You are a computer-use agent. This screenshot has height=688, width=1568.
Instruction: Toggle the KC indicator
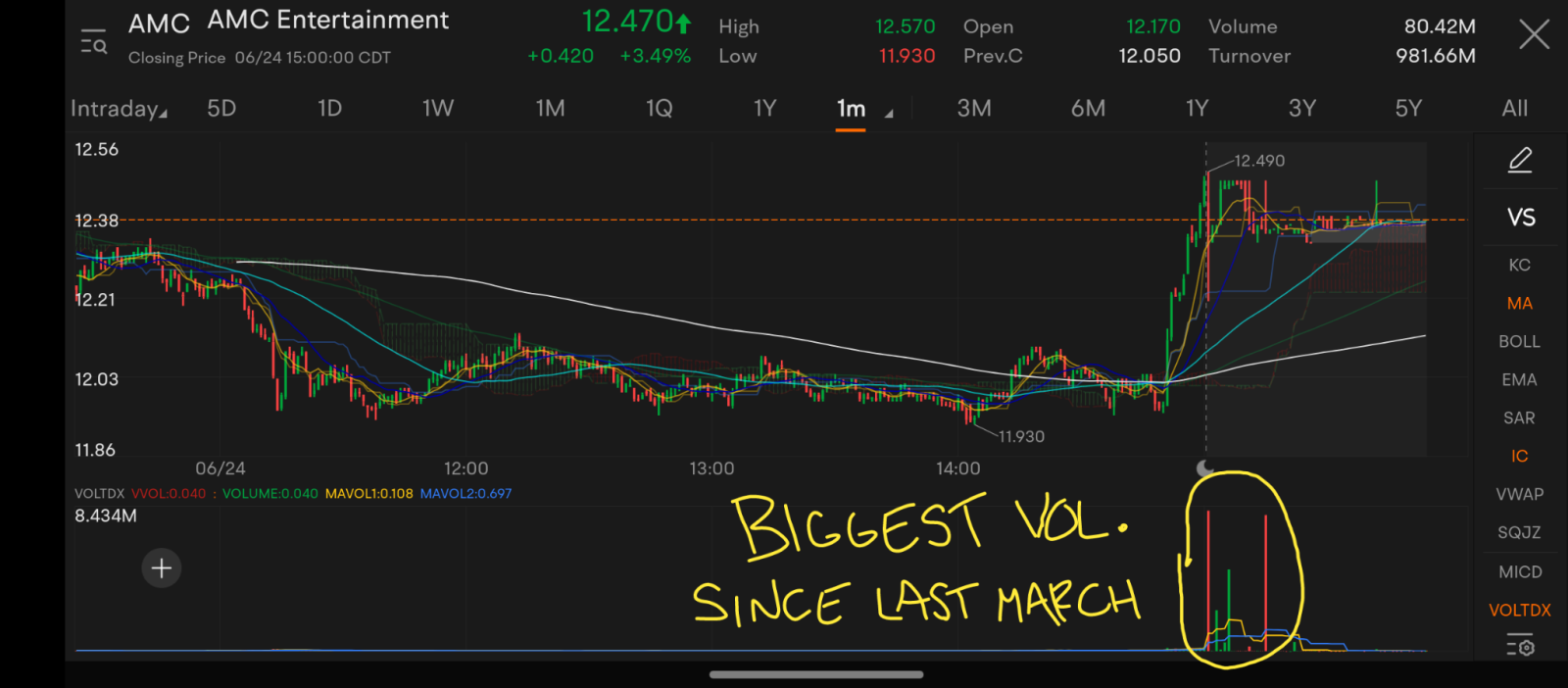1519,265
